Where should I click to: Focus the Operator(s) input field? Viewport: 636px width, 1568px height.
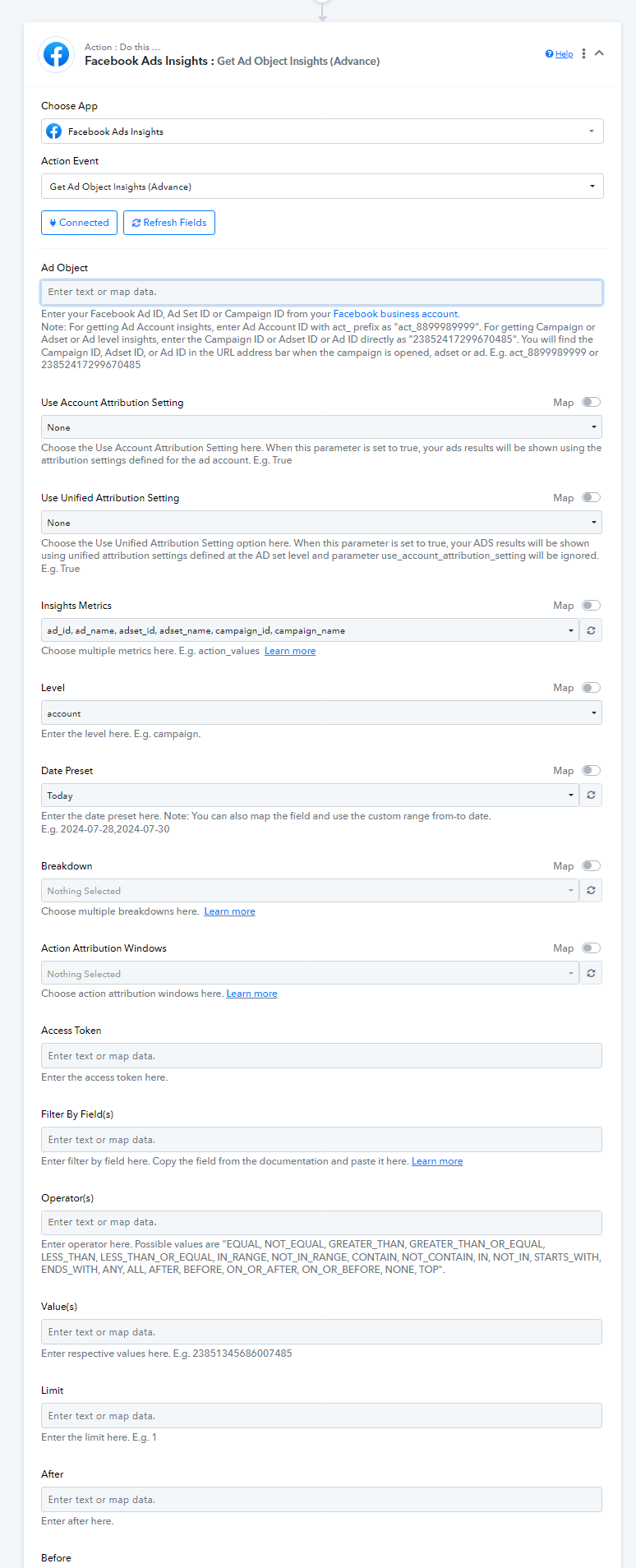tap(322, 1222)
